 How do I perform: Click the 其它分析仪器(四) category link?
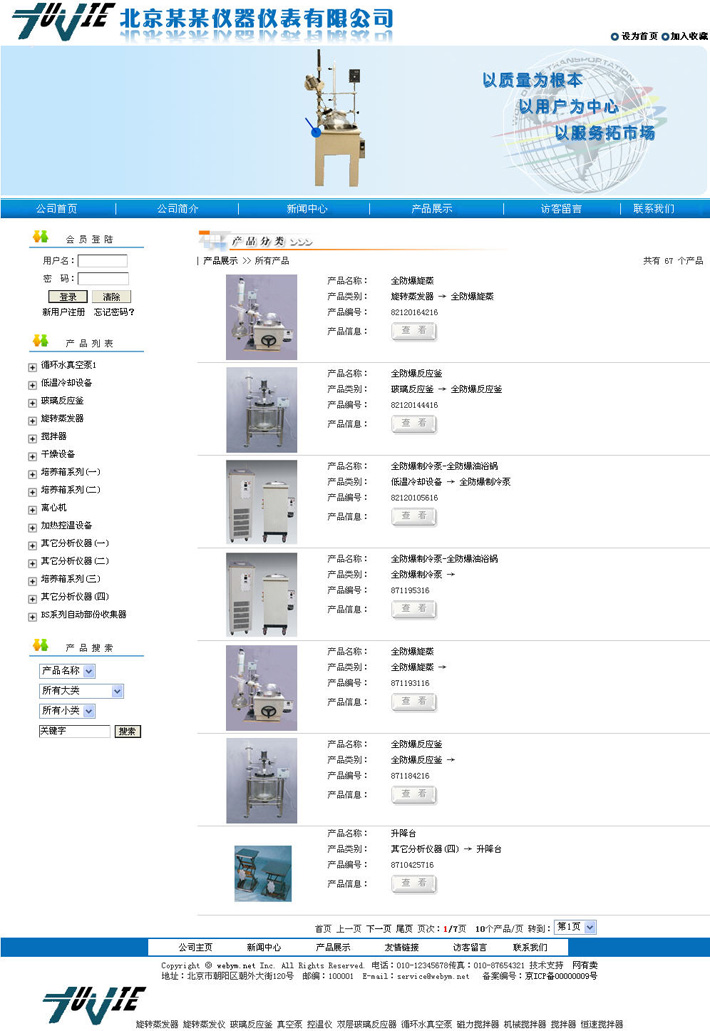tap(75, 597)
